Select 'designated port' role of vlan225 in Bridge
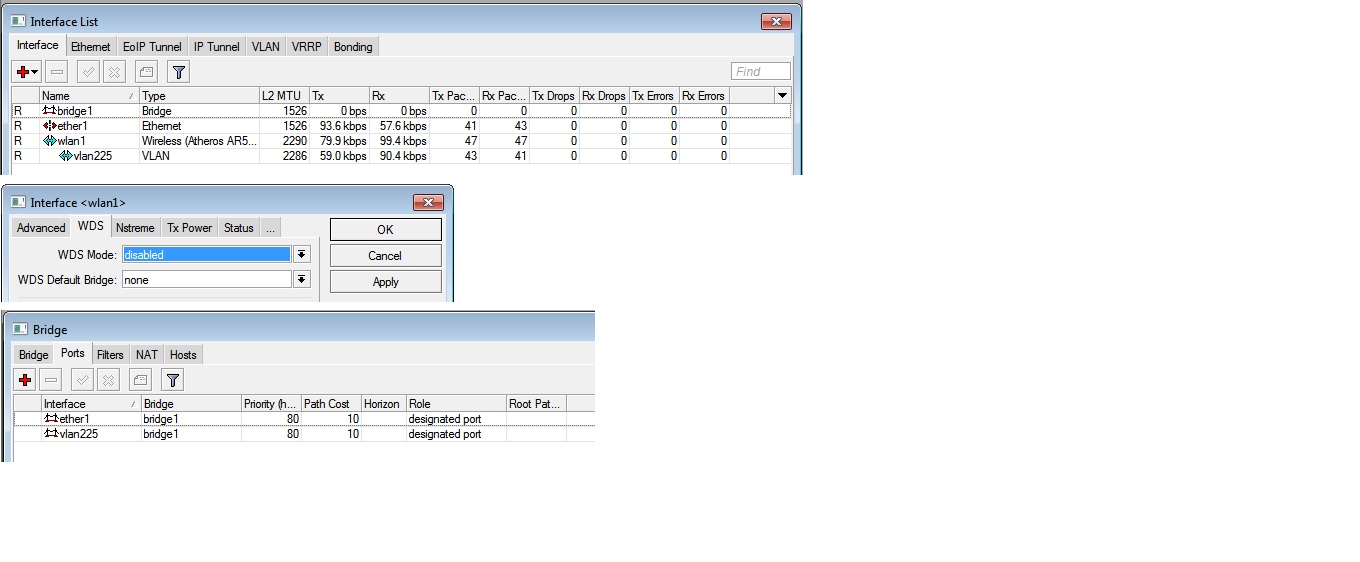Screen dimensions: 1360x562 click(445, 434)
